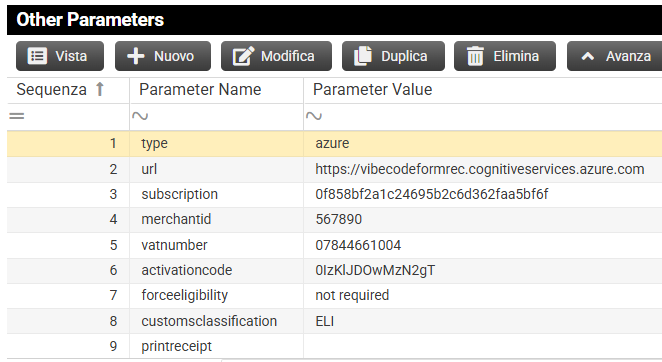Image resolution: width=662 pixels, height=362 pixels.
Task: Select the 'forceeligibility' parameter name cell
Action: click(217, 295)
